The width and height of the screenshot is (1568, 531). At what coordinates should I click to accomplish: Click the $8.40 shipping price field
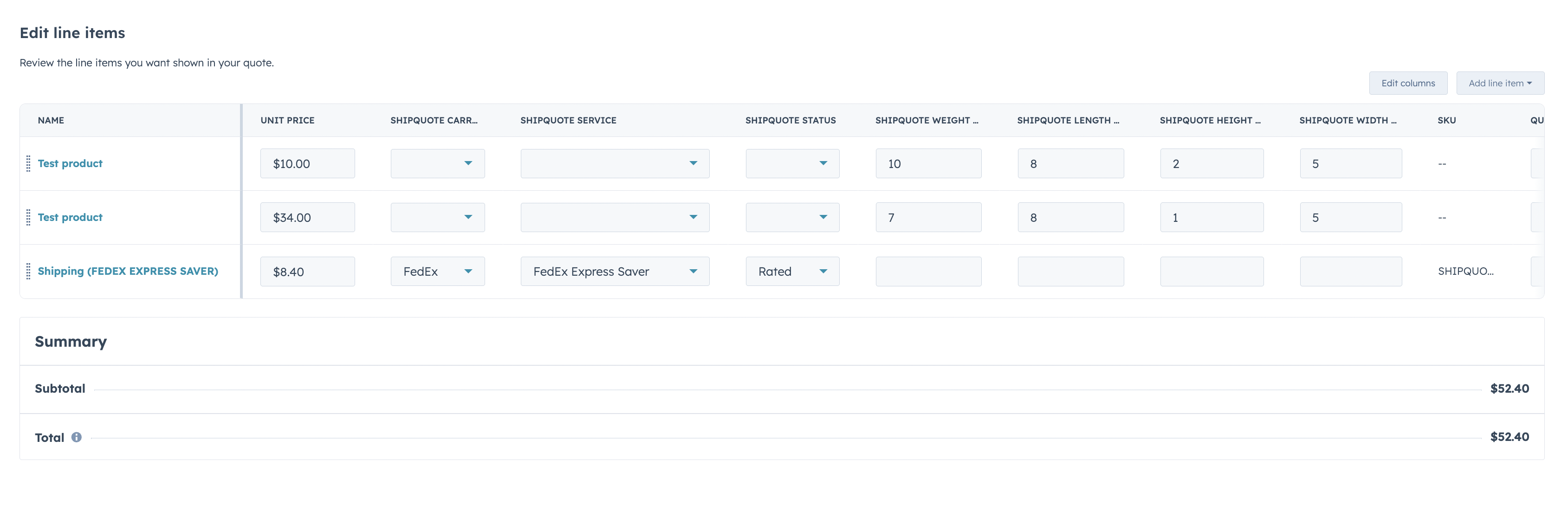pyautogui.click(x=307, y=271)
